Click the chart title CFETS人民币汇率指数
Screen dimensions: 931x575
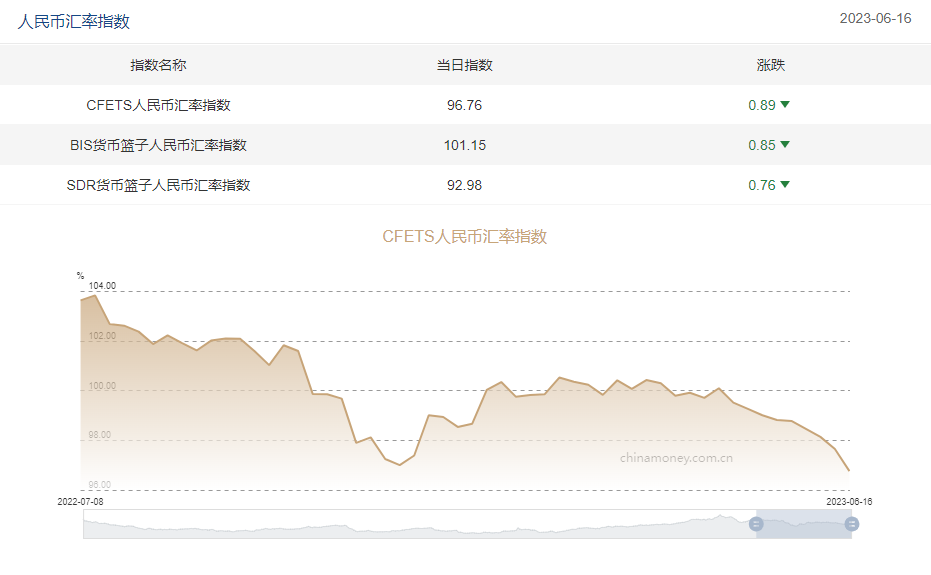pos(464,237)
